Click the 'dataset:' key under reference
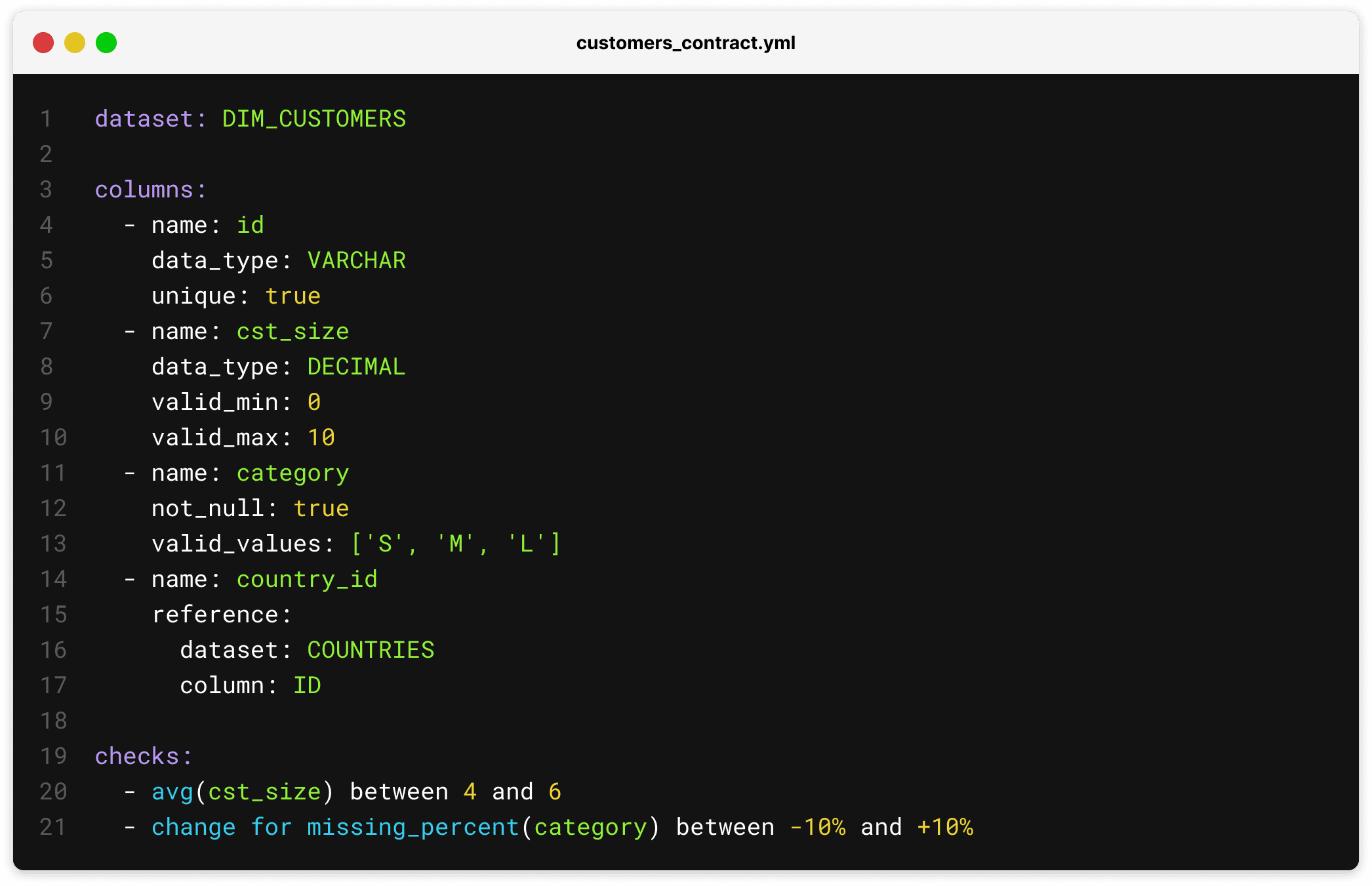The width and height of the screenshot is (1372, 886). [x=236, y=650]
